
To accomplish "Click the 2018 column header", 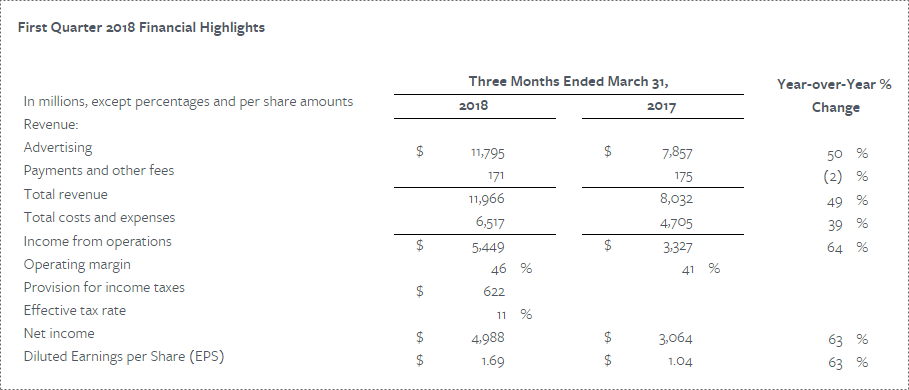I will click(x=474, y=107).
